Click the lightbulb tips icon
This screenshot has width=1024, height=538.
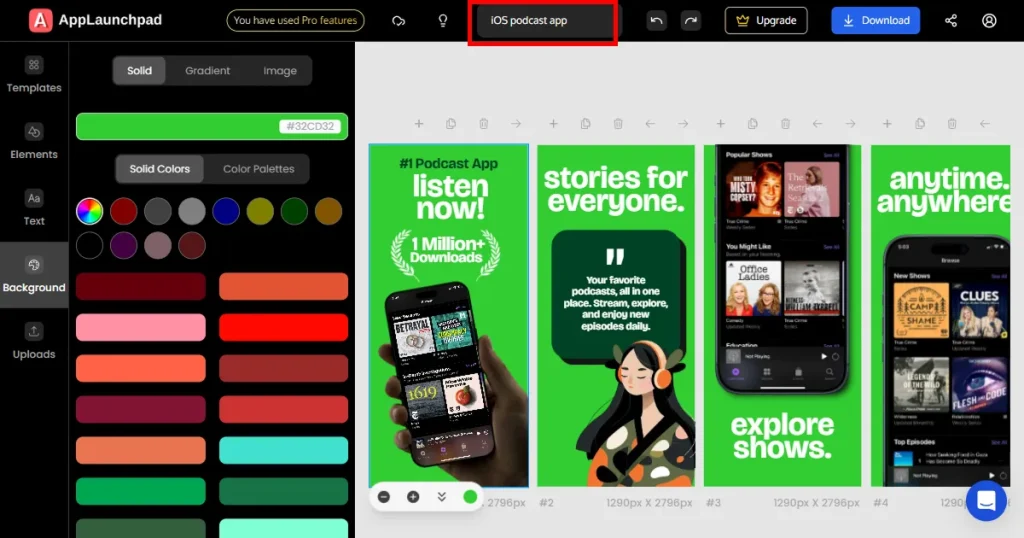[443, 21]
